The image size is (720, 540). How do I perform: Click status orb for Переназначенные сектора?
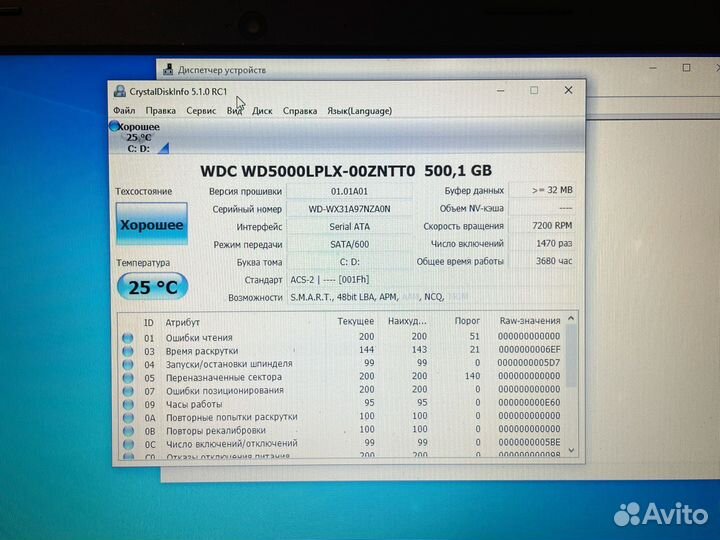click(x=128, y=378)
